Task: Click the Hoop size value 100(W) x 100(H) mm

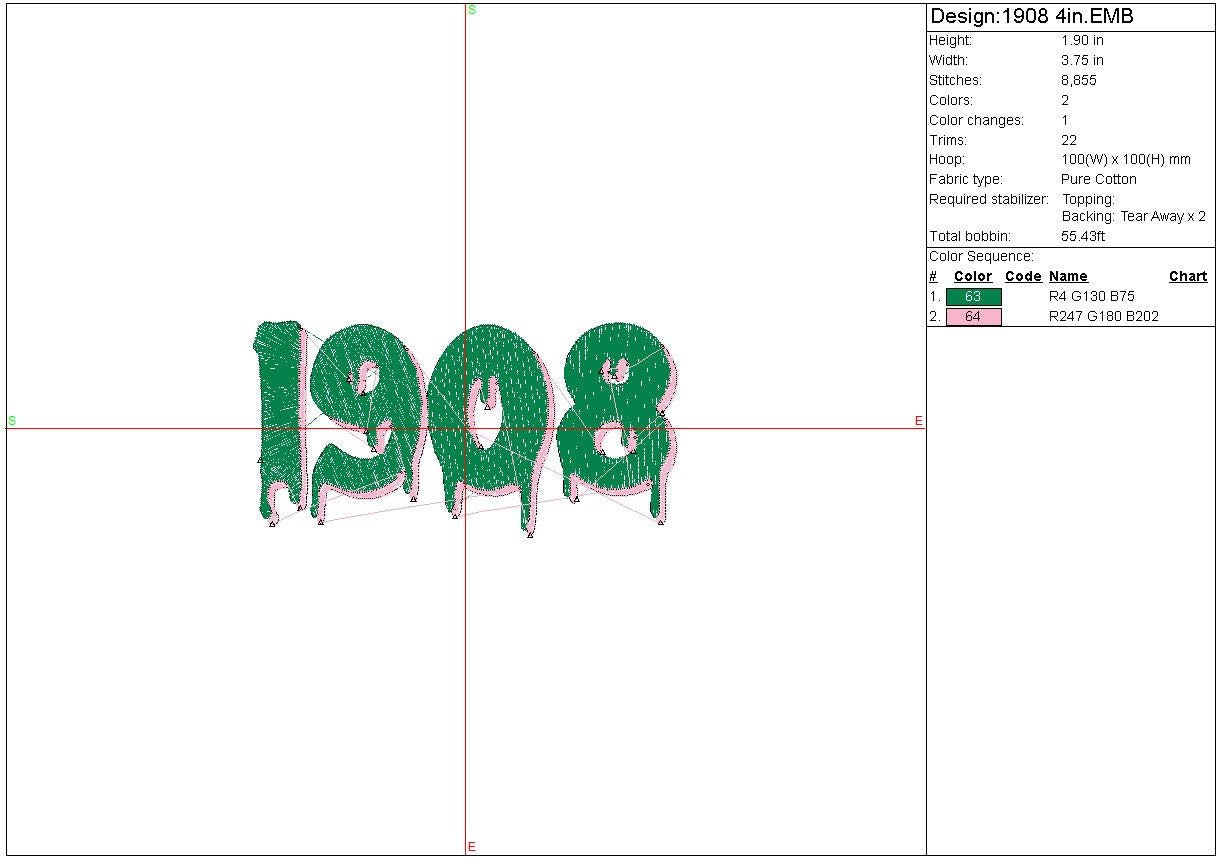Action: click(1125, 160)
